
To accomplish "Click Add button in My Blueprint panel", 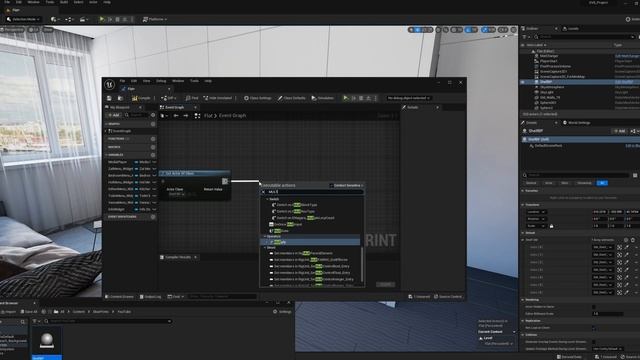I will [x=114, y=116].
